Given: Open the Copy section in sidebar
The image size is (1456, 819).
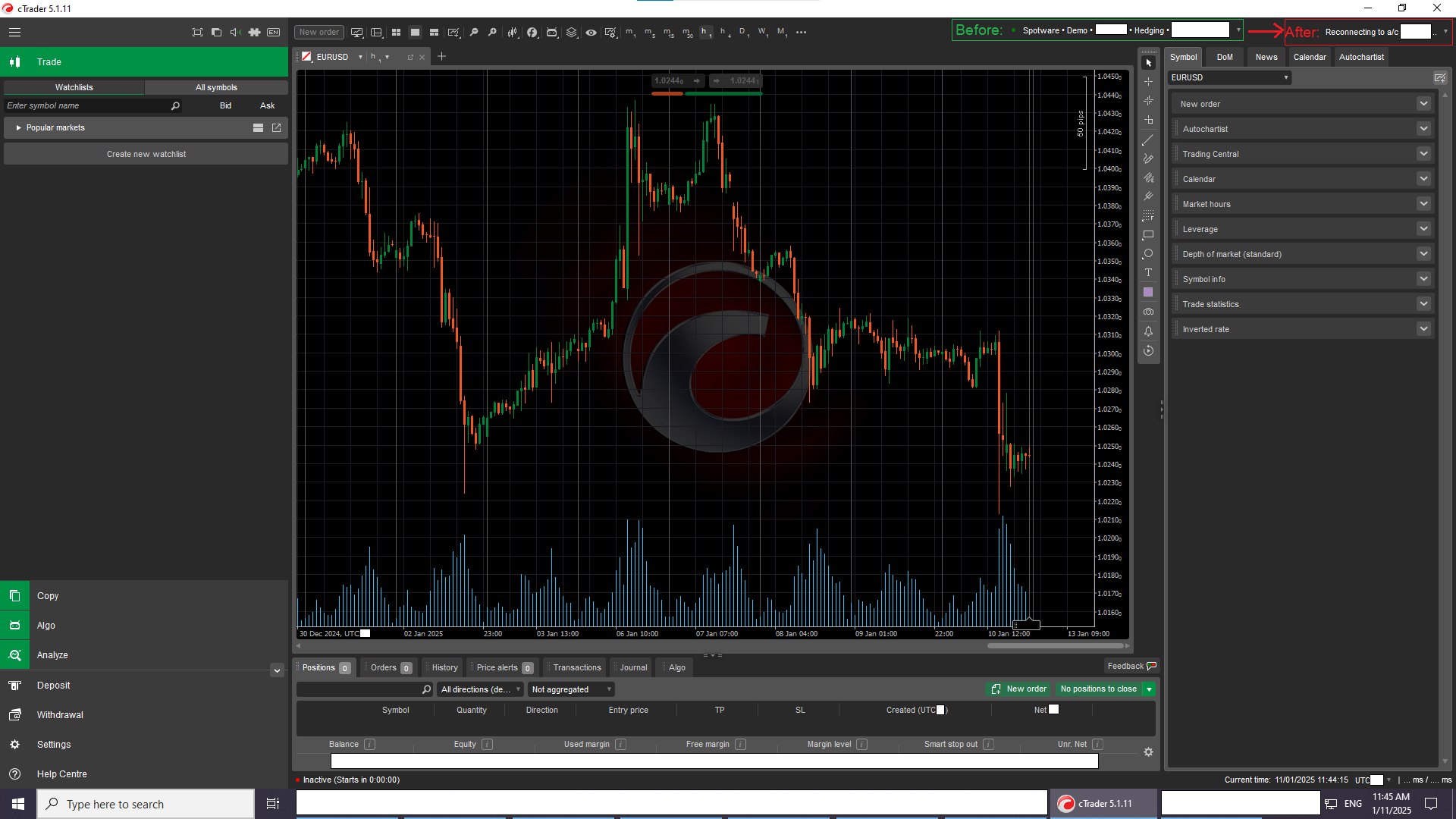Looking at the screenshot, I should [144, 596].
